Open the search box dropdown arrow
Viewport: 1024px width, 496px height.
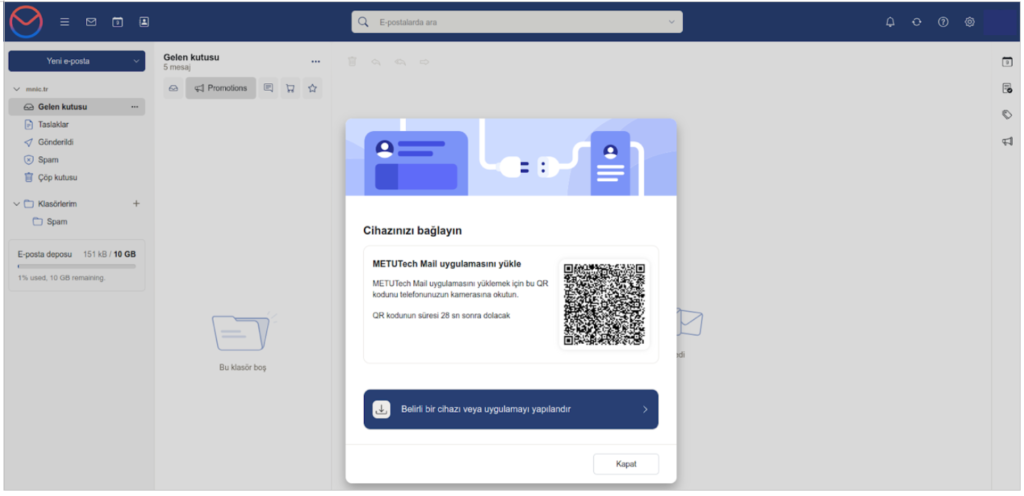(x=670, y=22)
